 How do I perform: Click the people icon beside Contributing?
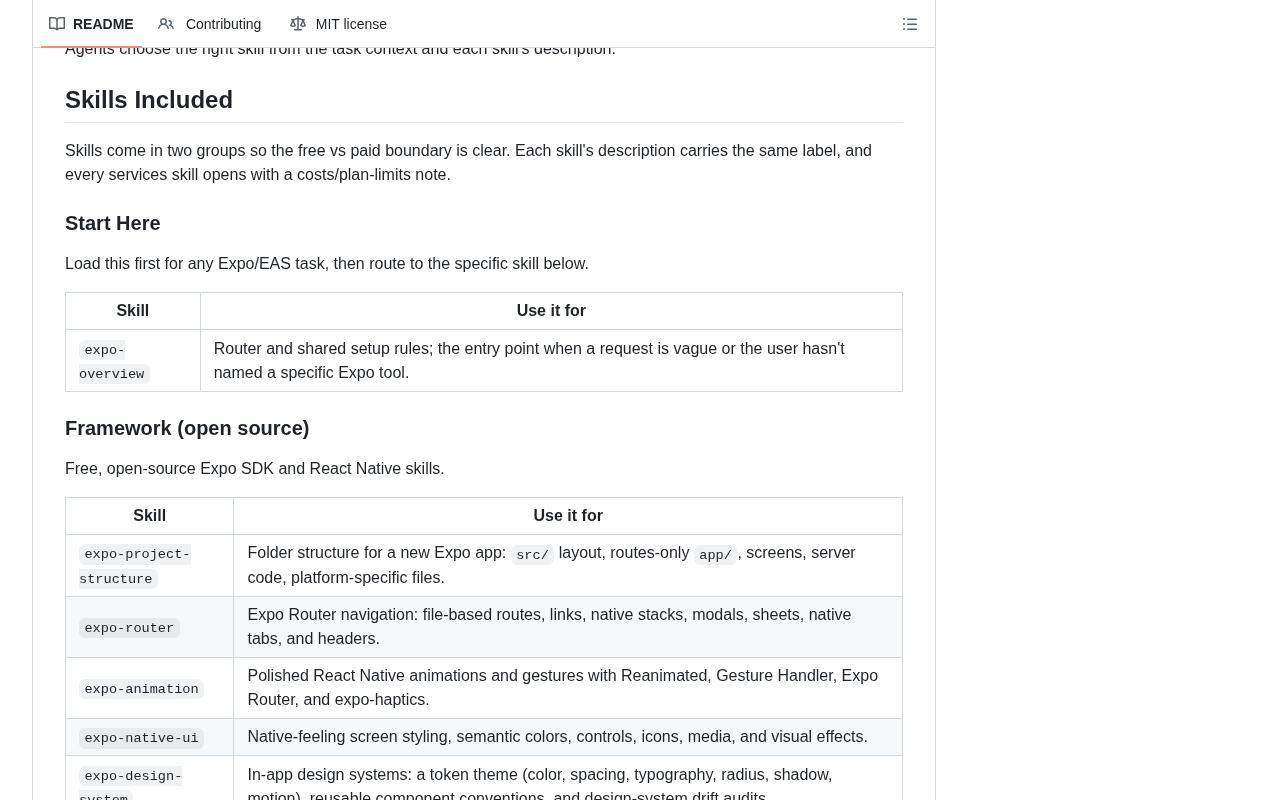point(166,24)
